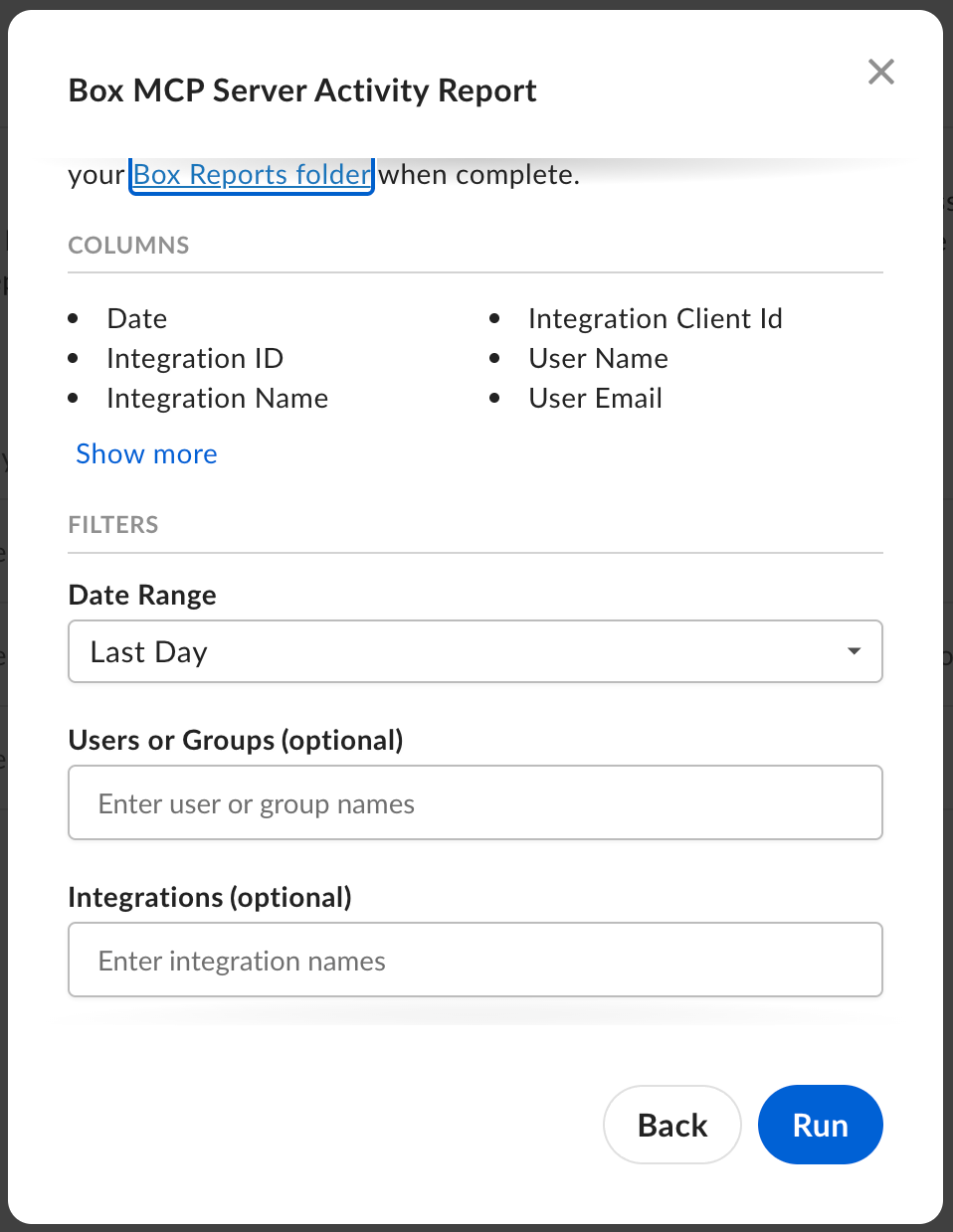
Task: Click the Date Range label
Action: [142, 595]
